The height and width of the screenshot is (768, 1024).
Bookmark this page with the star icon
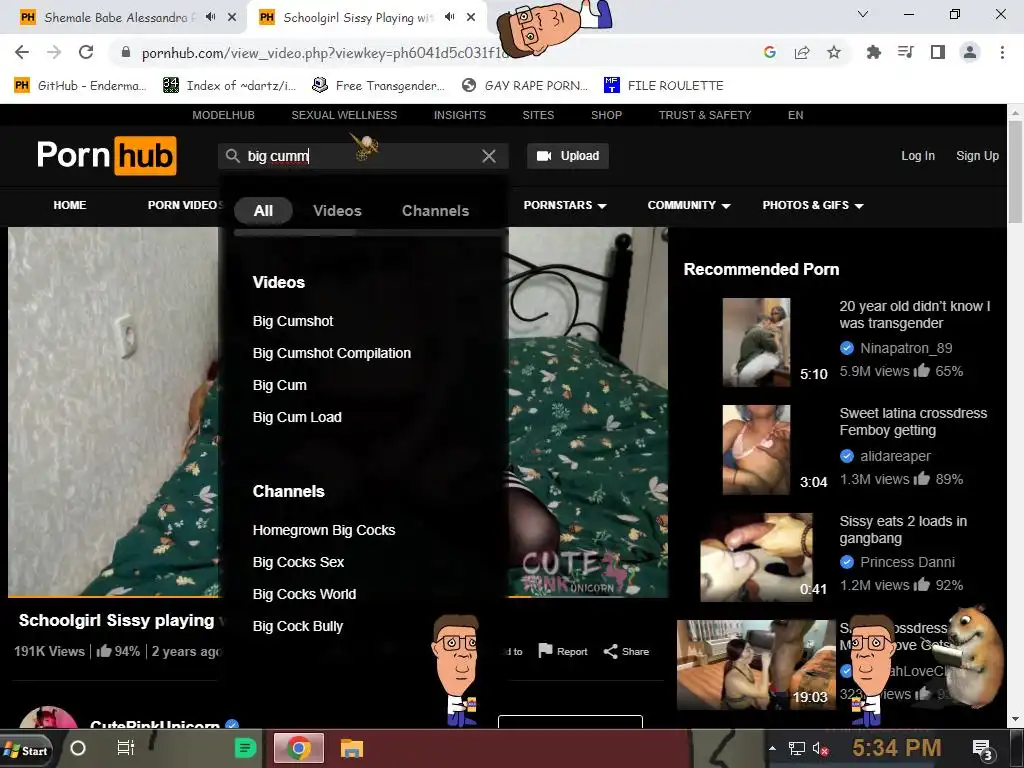click(834, 52)
